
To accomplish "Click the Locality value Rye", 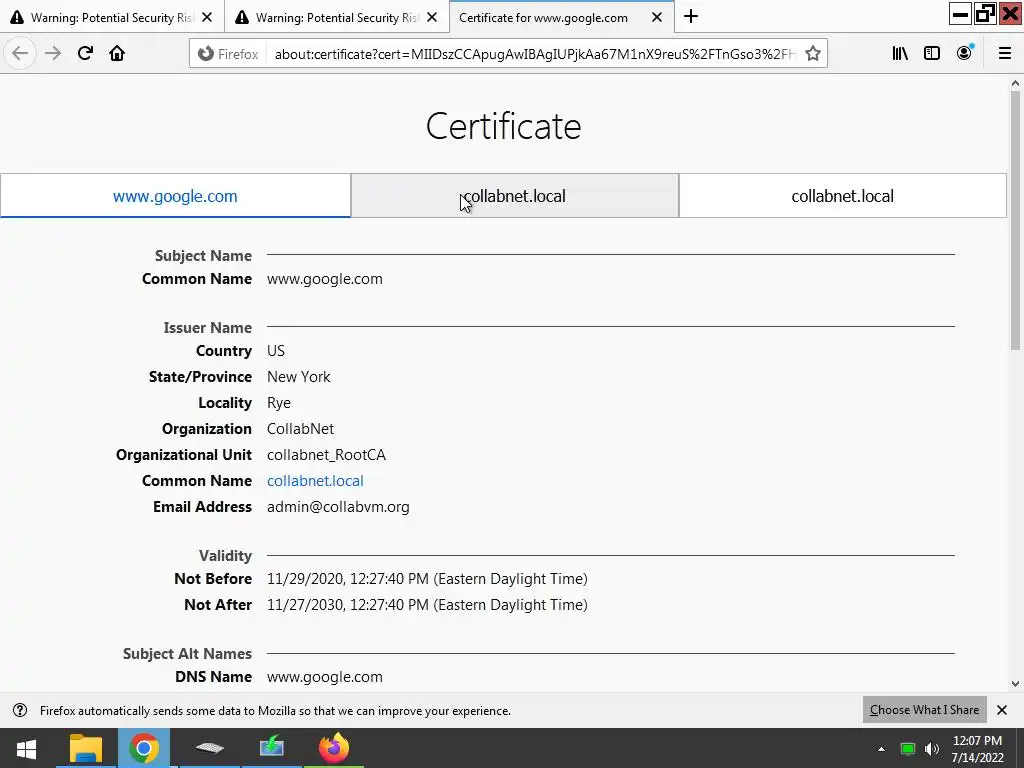I will click(x=279, y=403).
